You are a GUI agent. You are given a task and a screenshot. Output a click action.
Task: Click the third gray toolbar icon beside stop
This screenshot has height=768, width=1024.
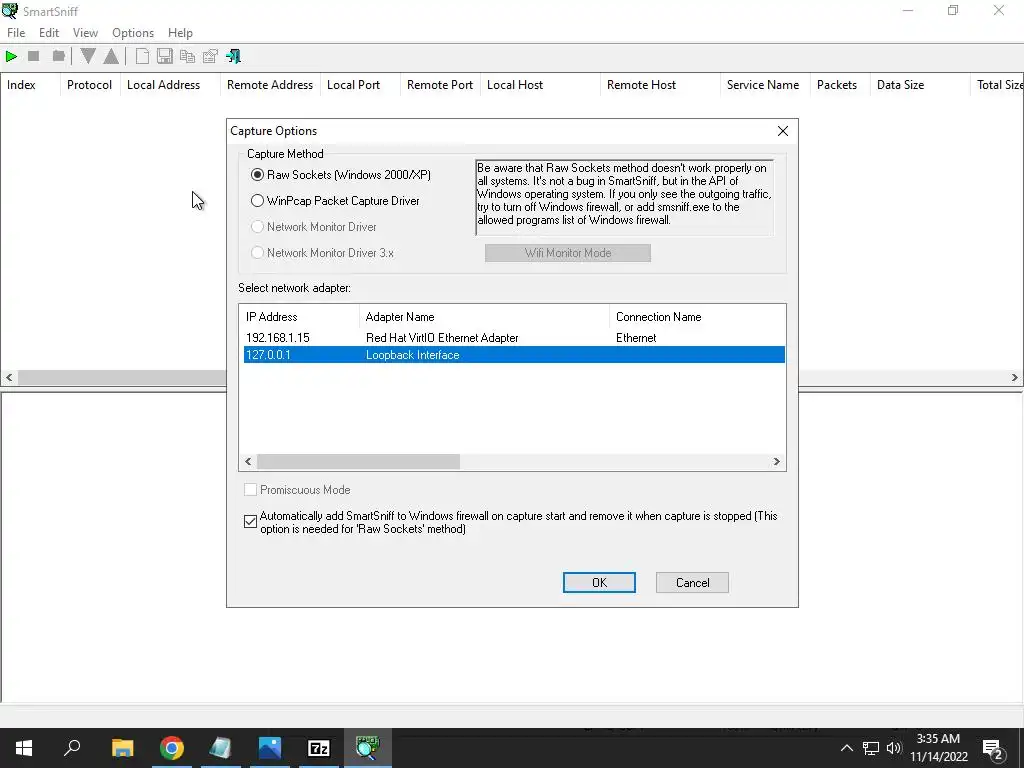coord(58,57)
